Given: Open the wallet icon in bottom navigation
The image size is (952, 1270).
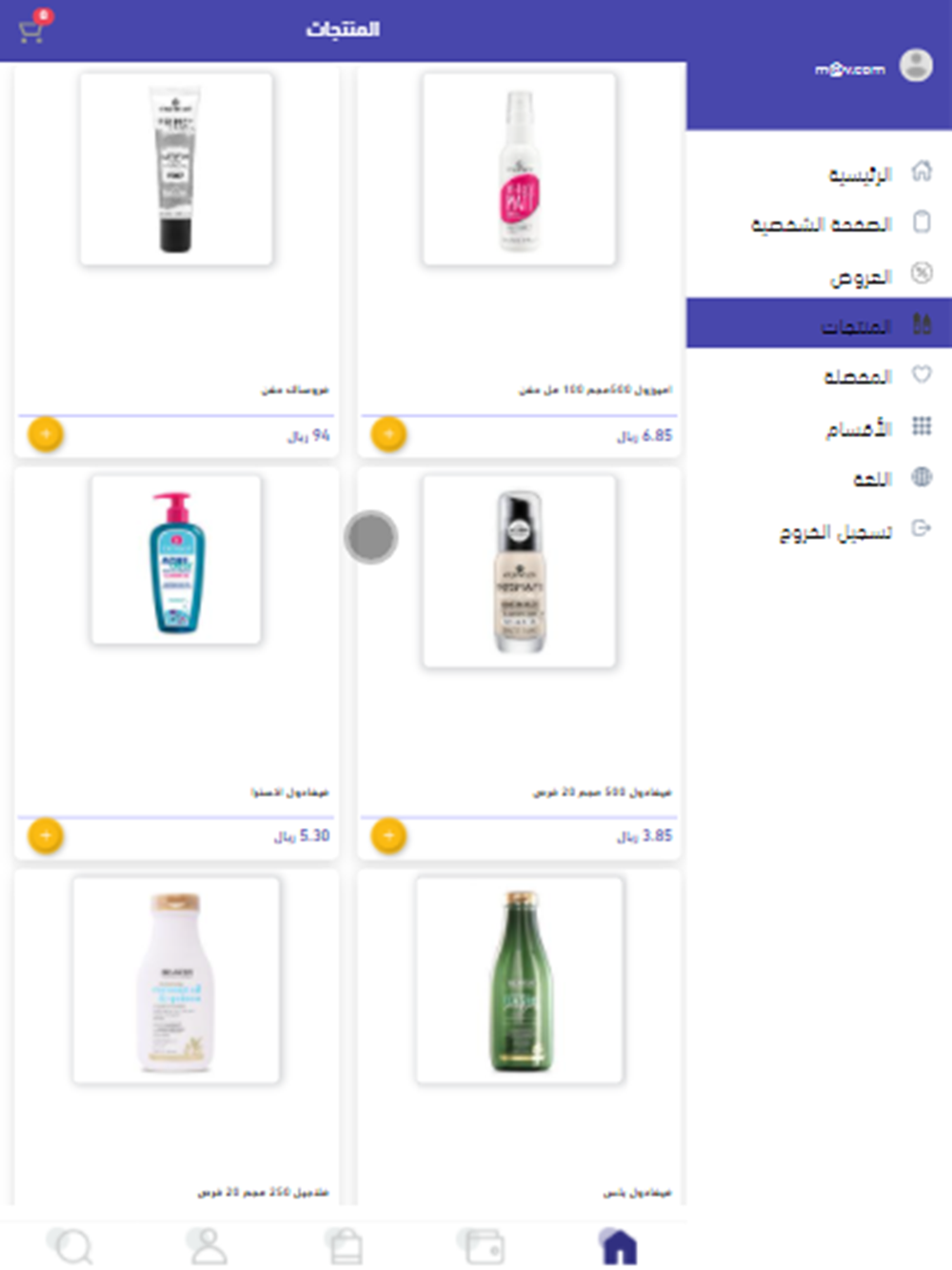Looking at the screenshot, I should pyautogui.click(x=481, y=1245).
